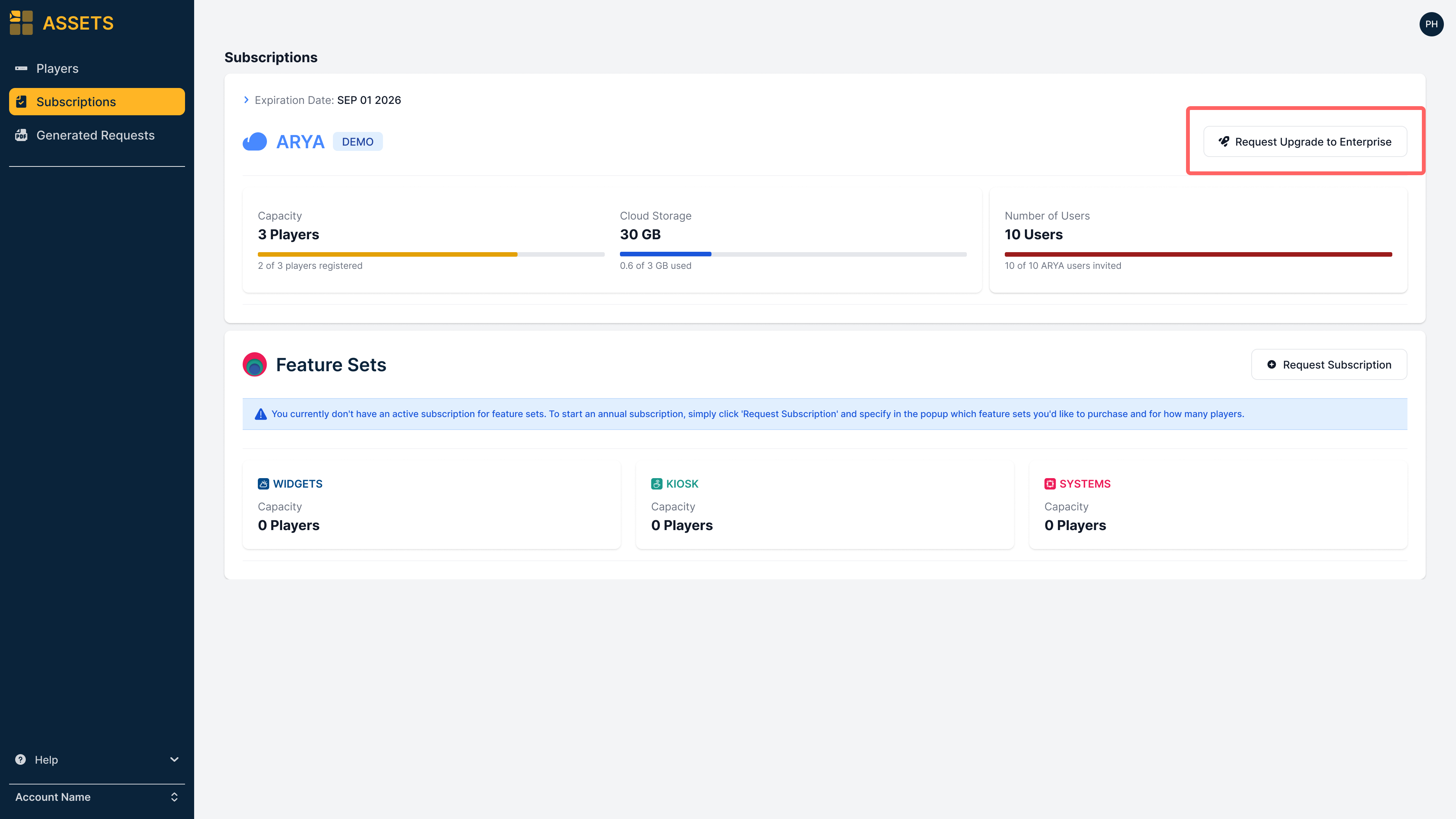Request Upgrade to Enterprise
1456x819 pixels.
1305,141
